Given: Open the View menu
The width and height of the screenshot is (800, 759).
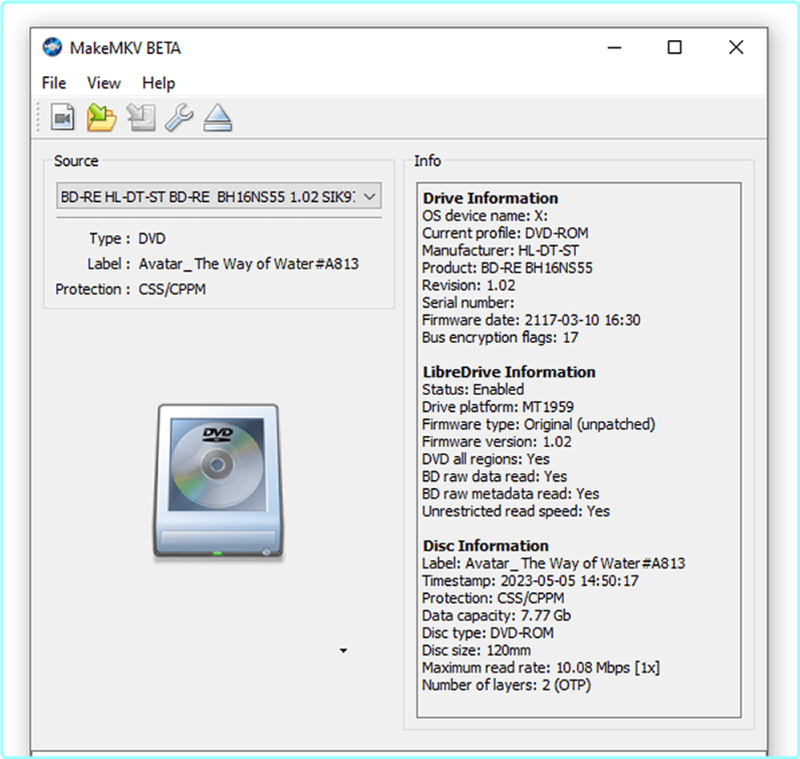Looking at the screenshot, I should pyautogui.click(x=104, y=83).
